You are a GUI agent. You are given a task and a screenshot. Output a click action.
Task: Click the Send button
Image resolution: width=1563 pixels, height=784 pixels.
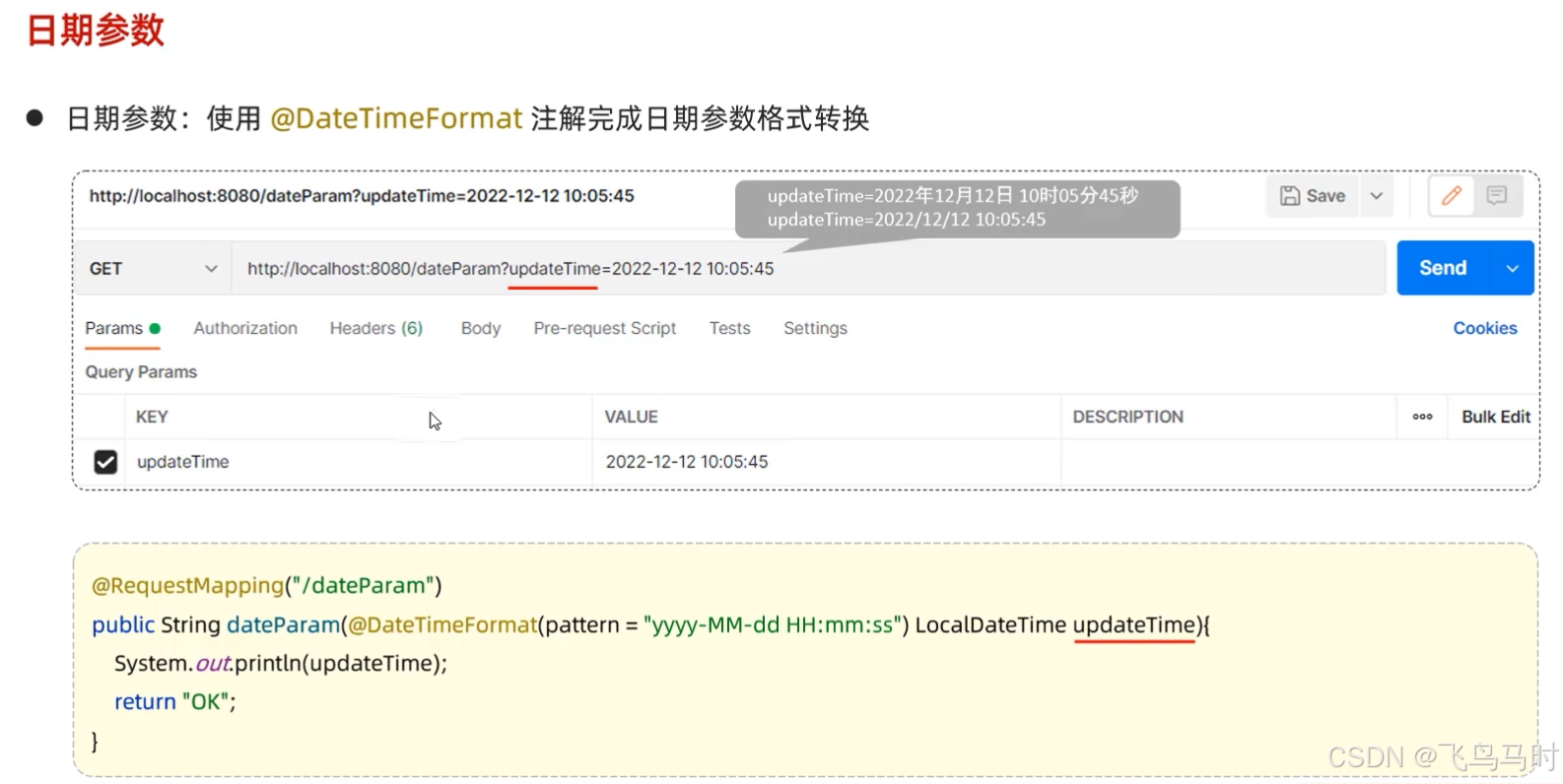(x=1444, y=268)
